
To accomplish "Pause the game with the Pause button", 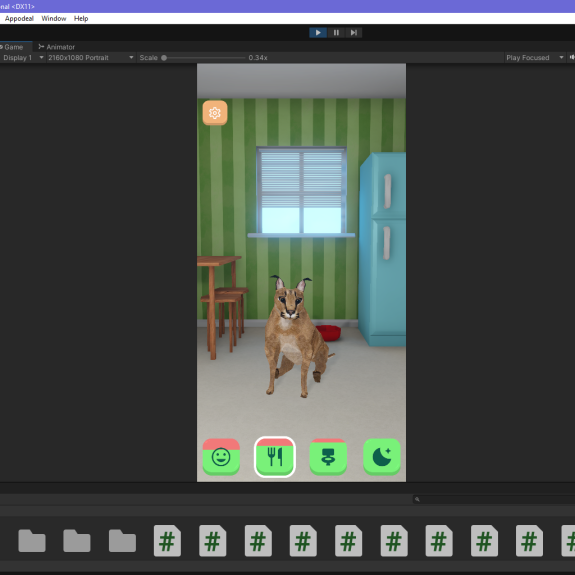I will point(336,33).
